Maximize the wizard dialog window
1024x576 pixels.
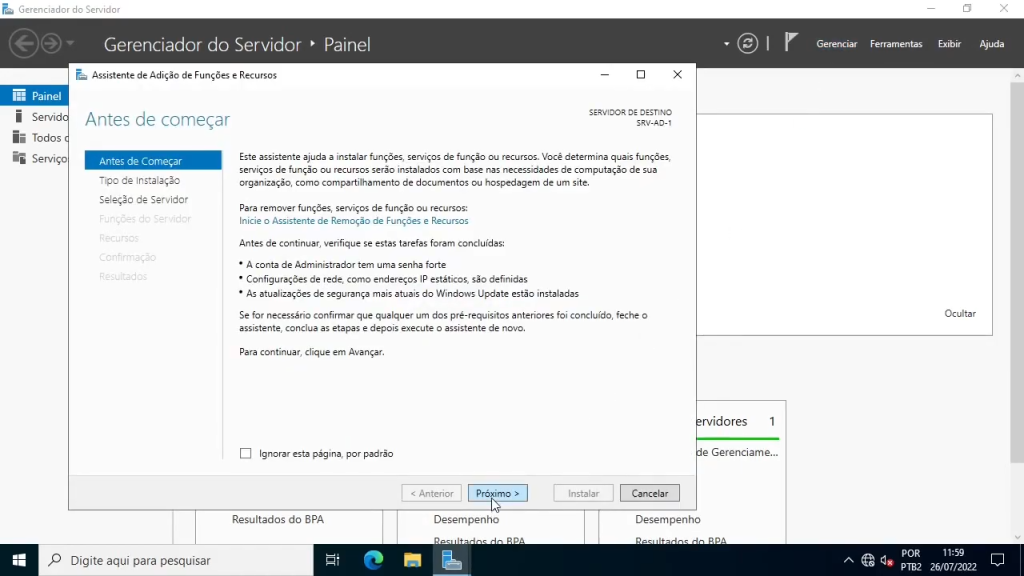coord(641,74)
